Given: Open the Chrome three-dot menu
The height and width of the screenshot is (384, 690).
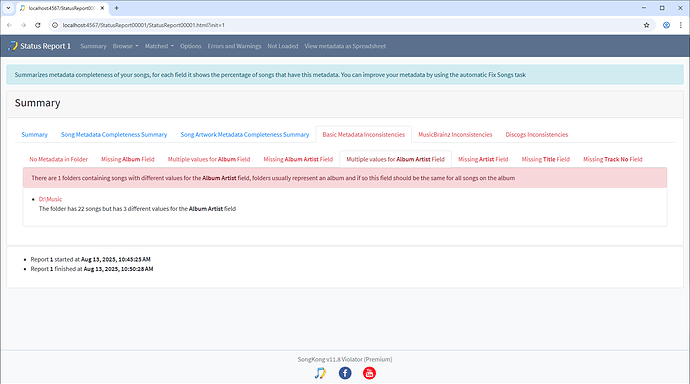Looking at the screenshot, I should (x=680, y=25).
